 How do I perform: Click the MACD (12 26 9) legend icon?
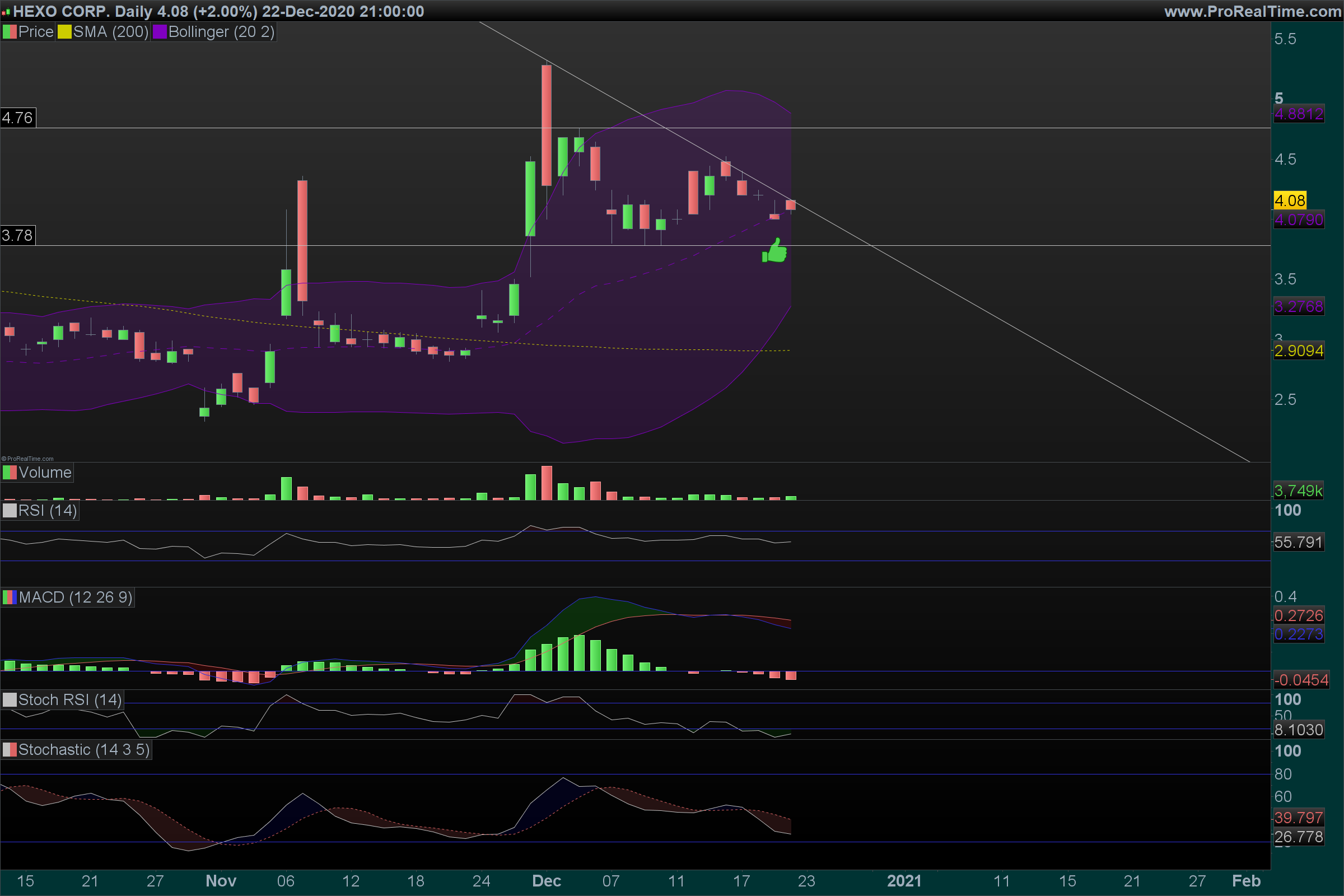click(9, 598)
